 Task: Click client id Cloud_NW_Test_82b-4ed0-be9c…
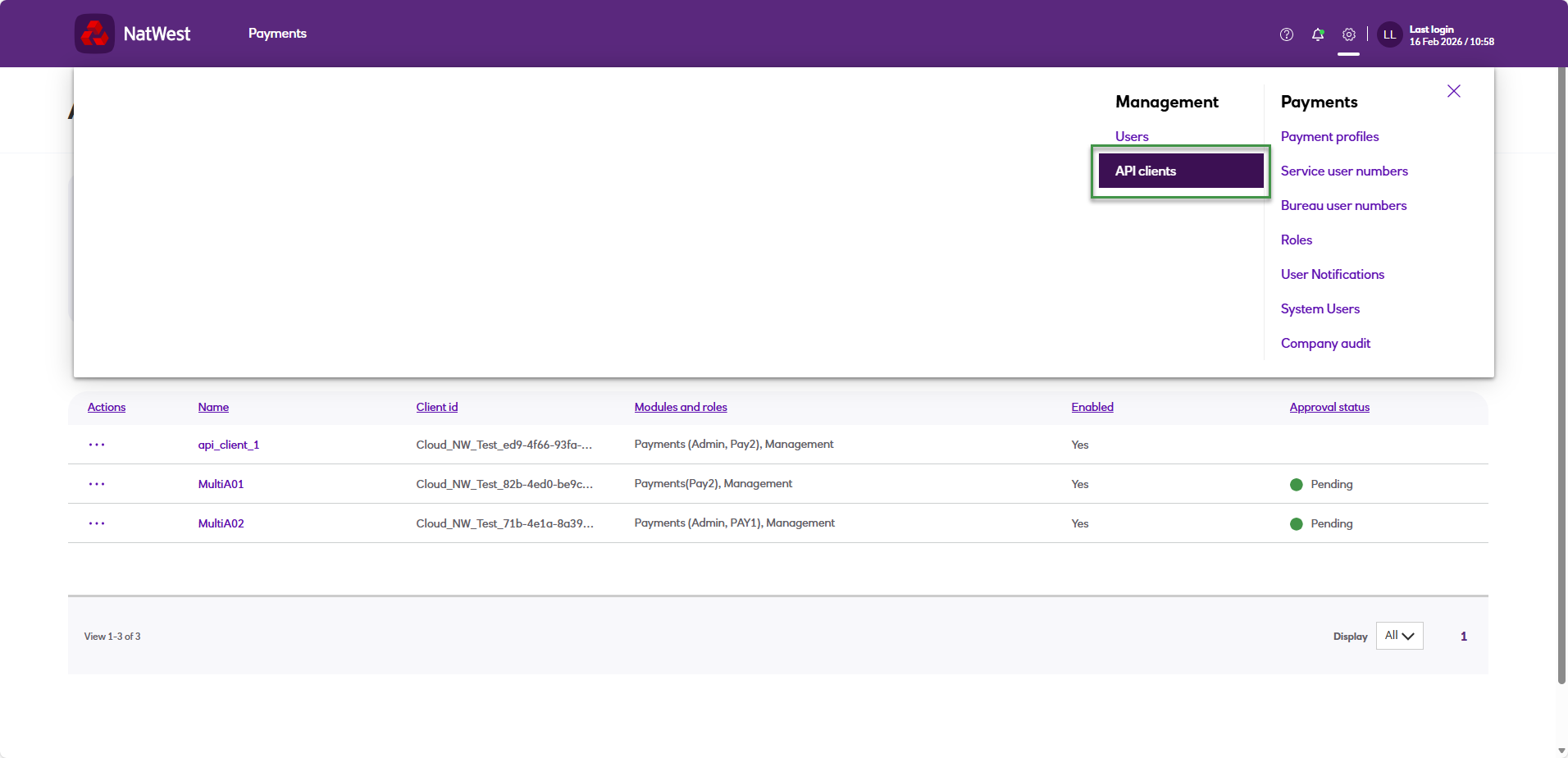504,484
